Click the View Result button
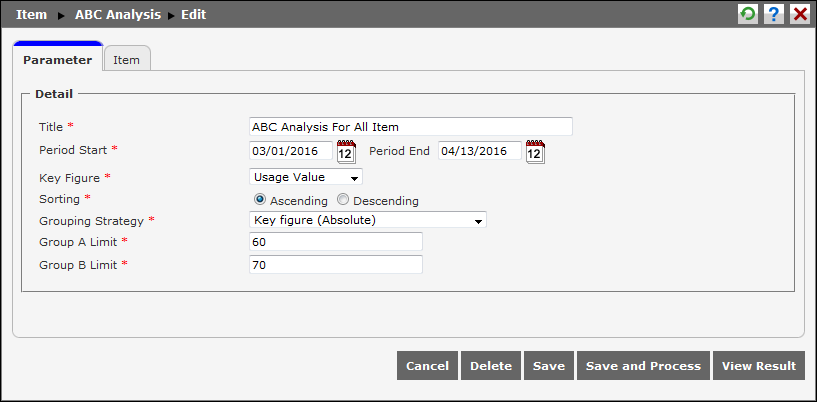The height and width of the screenshot is (402, 817). (x=759, y=366)
